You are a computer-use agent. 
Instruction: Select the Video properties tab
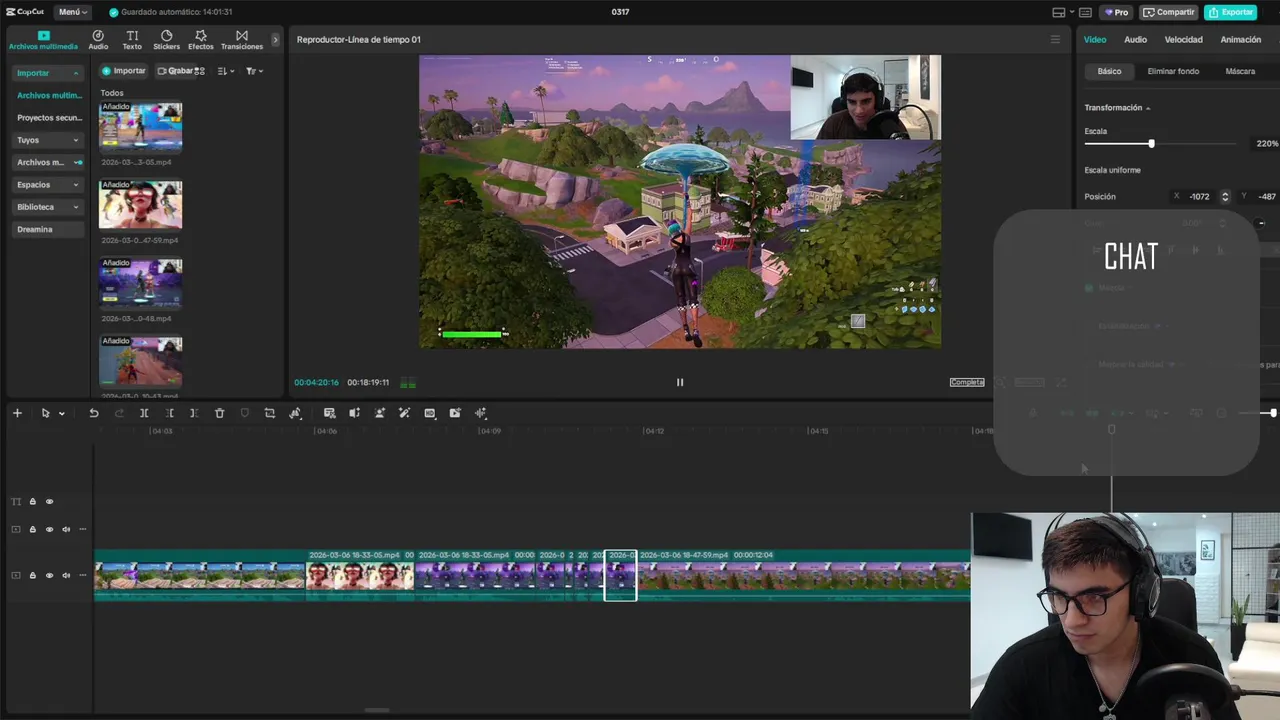point(1095,40)
